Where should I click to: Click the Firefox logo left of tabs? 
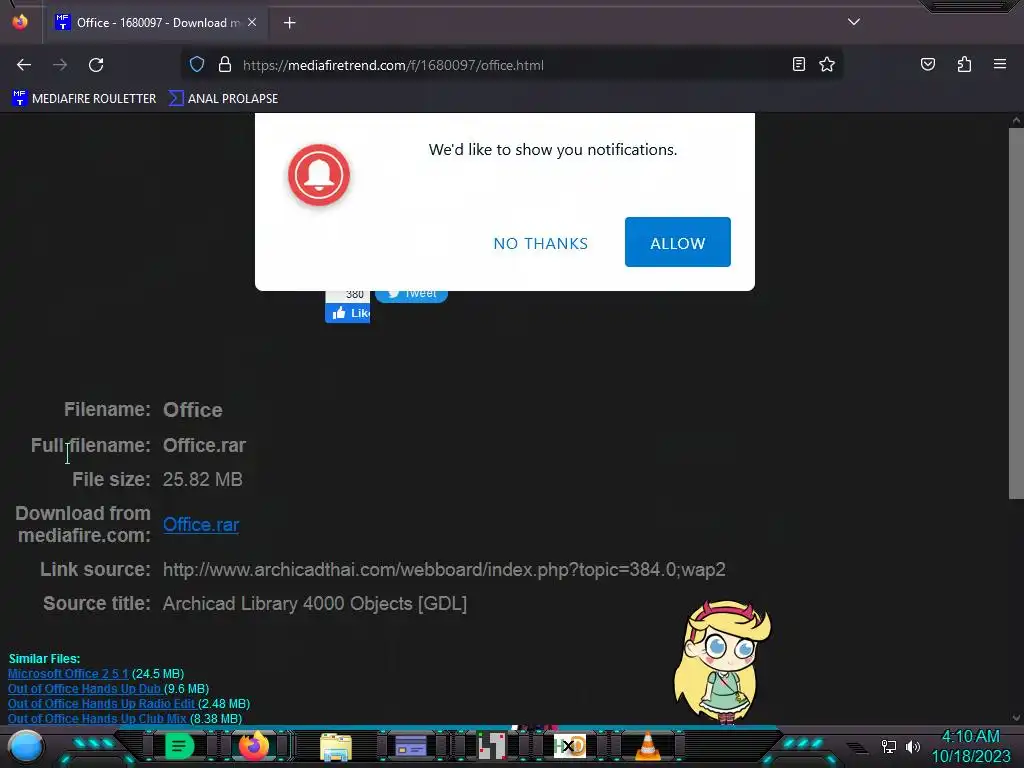tap(20, 22)
